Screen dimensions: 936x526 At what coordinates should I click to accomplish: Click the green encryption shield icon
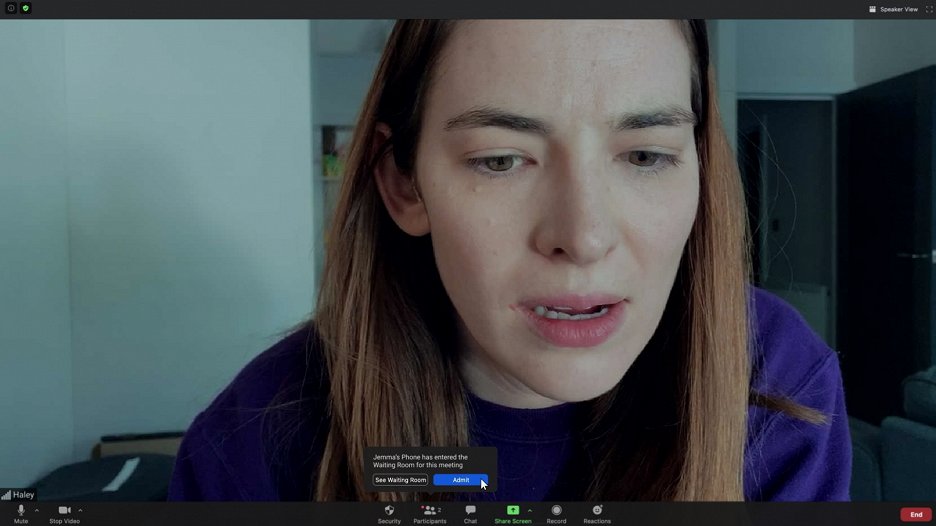tap(26, 8)
